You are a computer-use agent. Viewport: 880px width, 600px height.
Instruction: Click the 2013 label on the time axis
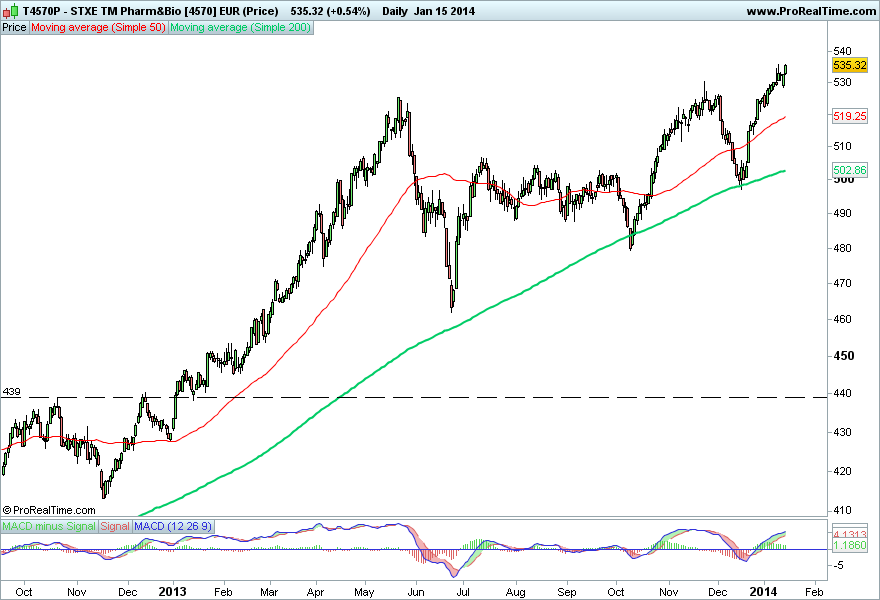click(x=172, y=592)
